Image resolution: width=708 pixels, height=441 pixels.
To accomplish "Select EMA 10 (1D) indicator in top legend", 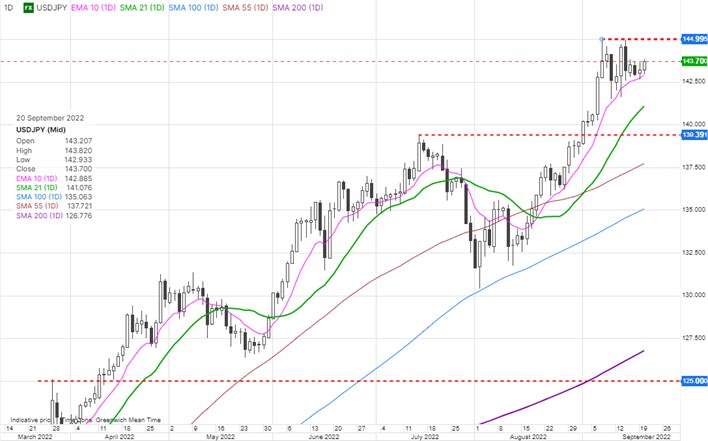I will (x=93, y=8).
